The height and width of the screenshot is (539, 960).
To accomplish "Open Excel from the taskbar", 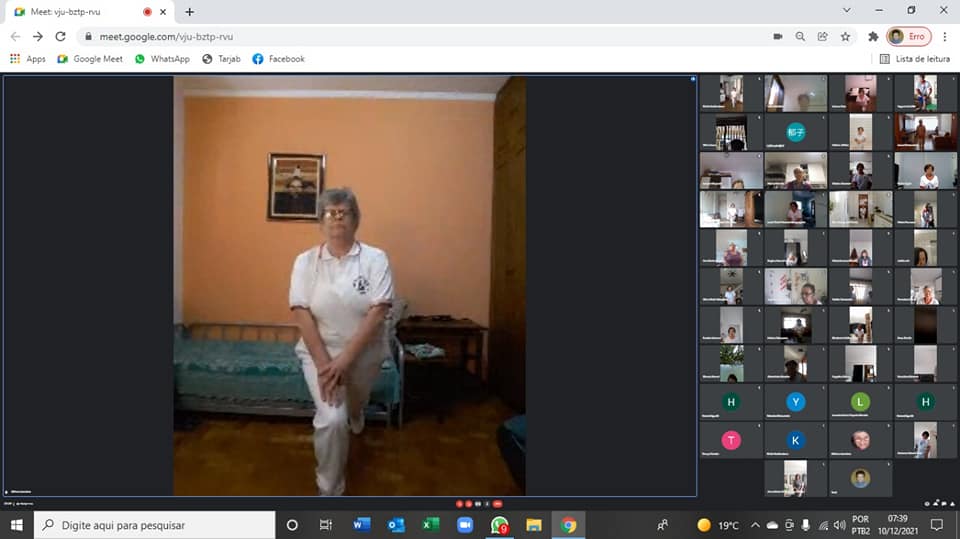I will click(x=431, y=525).
